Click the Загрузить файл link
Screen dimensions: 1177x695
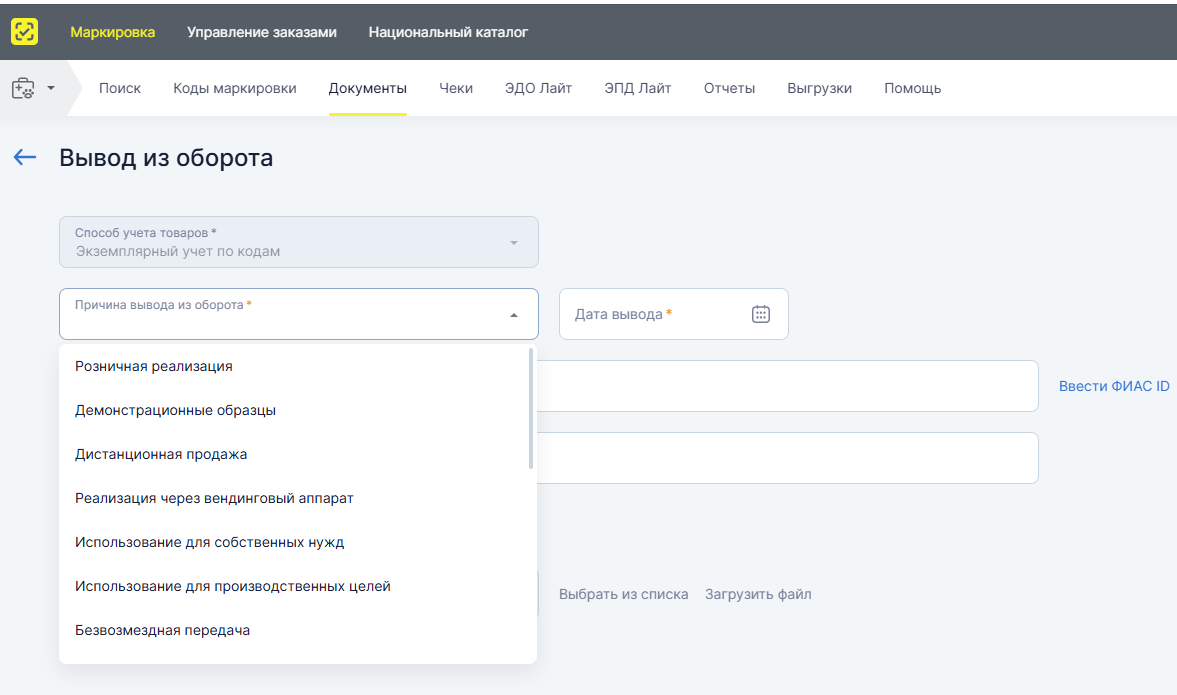coord(758,594)
